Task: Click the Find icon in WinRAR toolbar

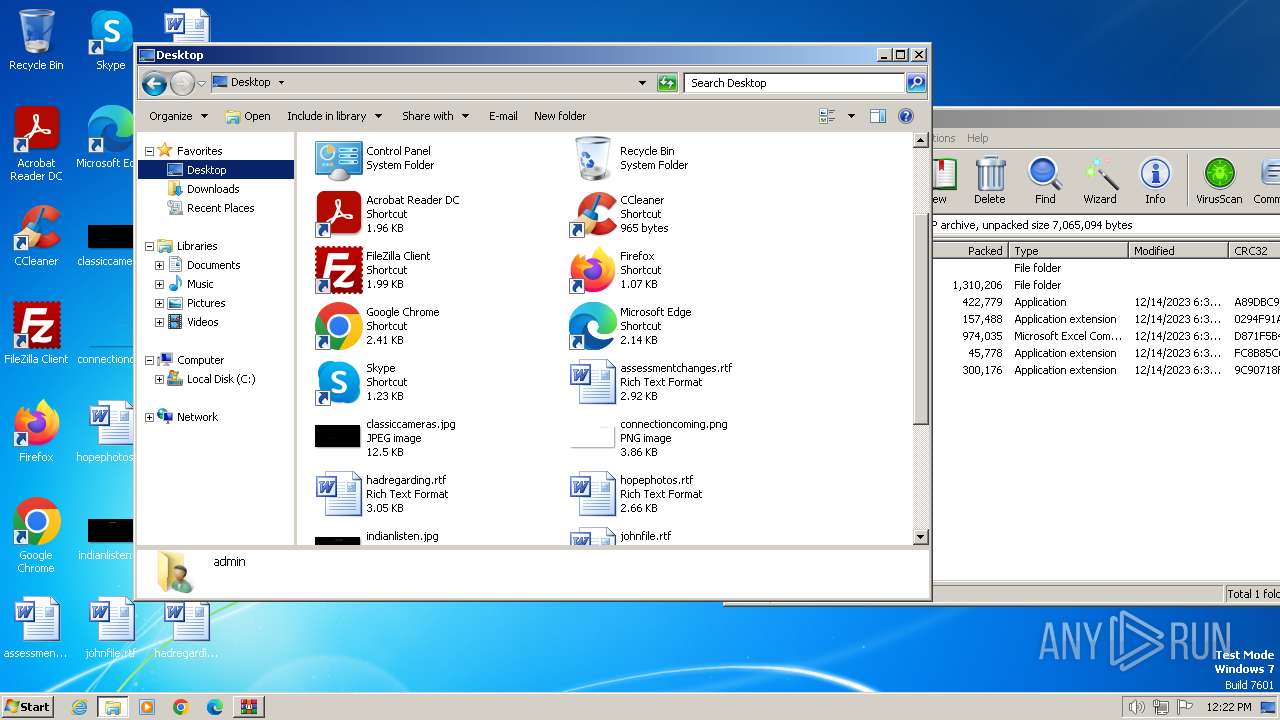Action: click(x=1045, y=181)
